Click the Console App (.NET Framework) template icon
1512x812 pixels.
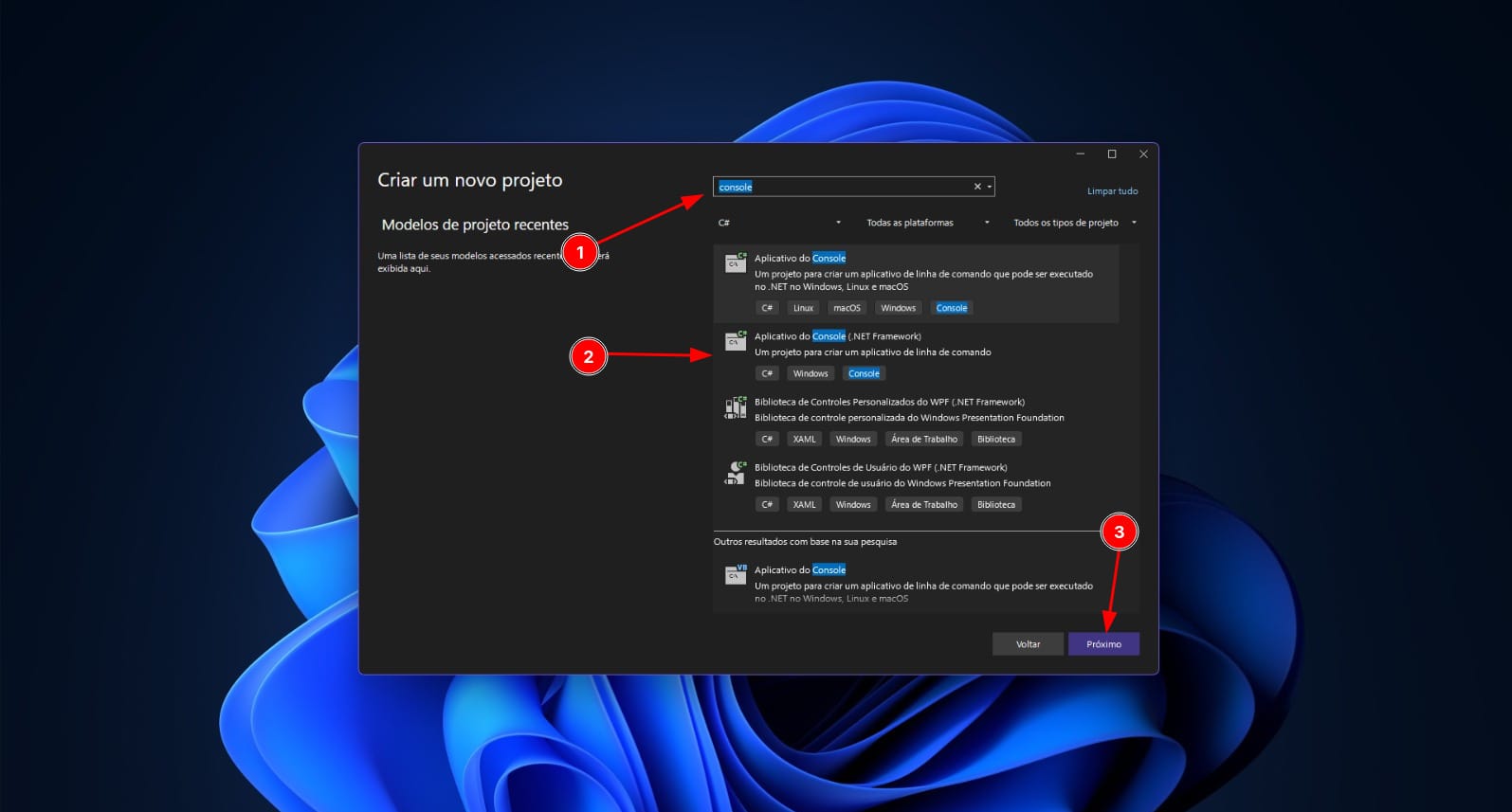736,341
